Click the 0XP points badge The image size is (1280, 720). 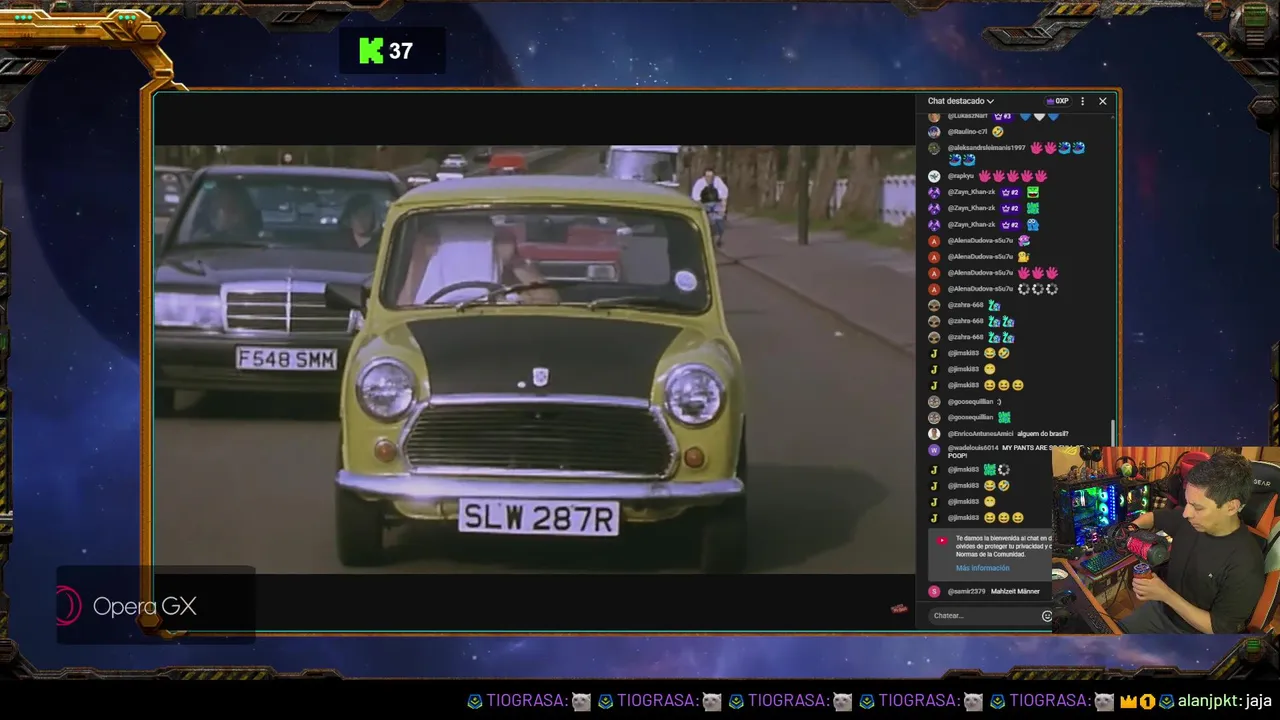click(1057, 101)
